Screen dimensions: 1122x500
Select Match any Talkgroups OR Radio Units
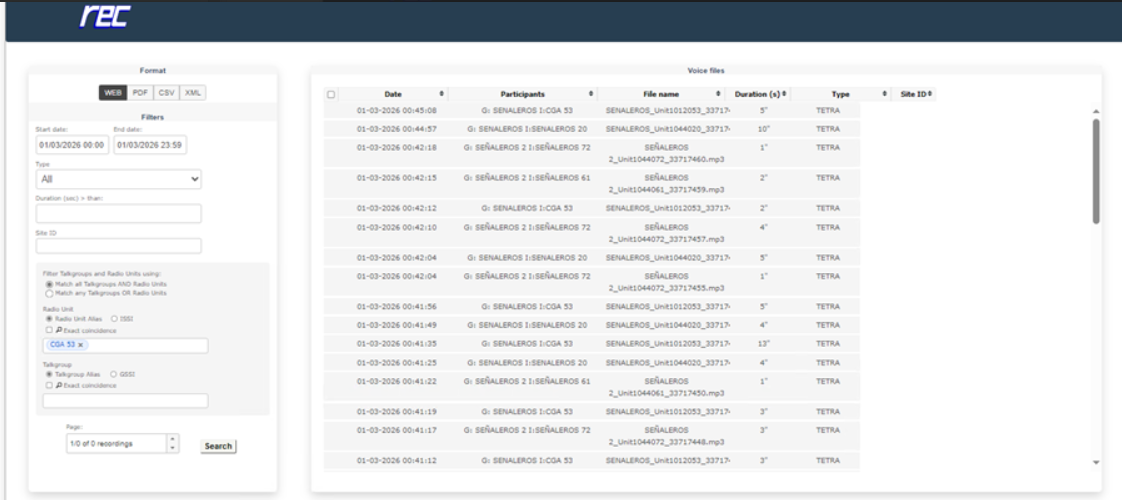tap(49, 293)
